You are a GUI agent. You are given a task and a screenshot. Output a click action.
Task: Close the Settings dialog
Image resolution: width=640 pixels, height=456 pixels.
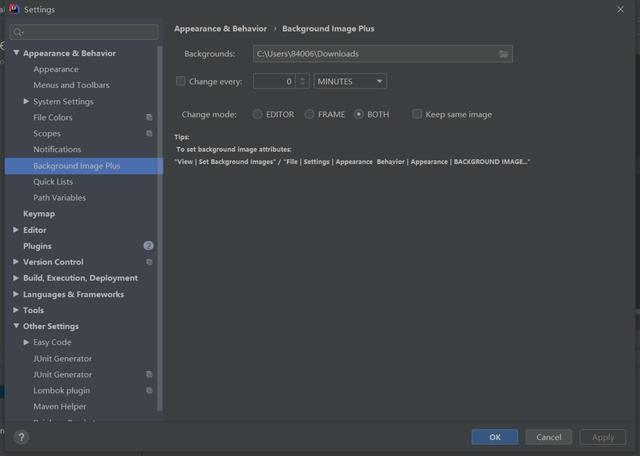point(620,9)
